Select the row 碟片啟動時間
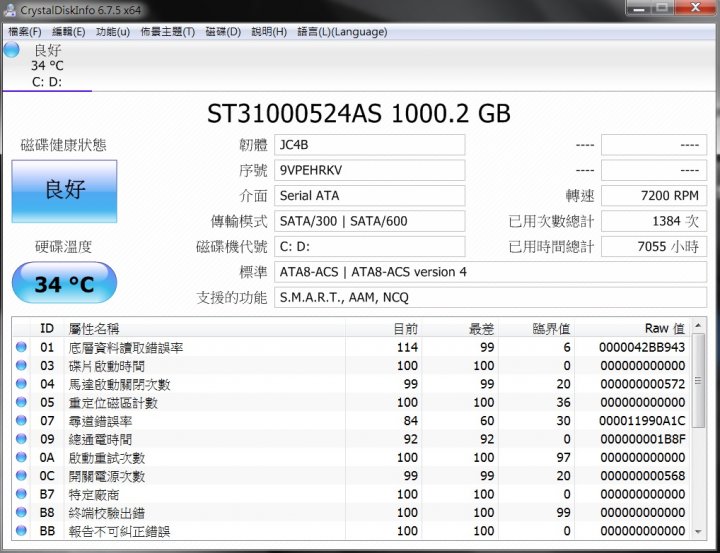 (x=351, y=366)
